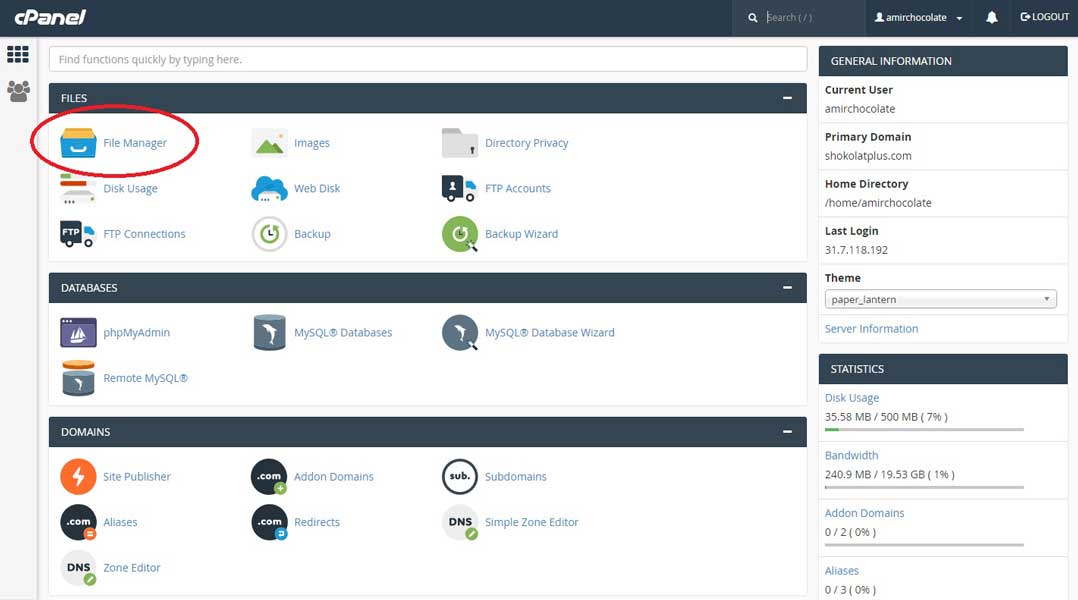Viewport: 1078px width, 600px height.
Task: Open the Backup Wizard green icon
Action: point(460,234)
